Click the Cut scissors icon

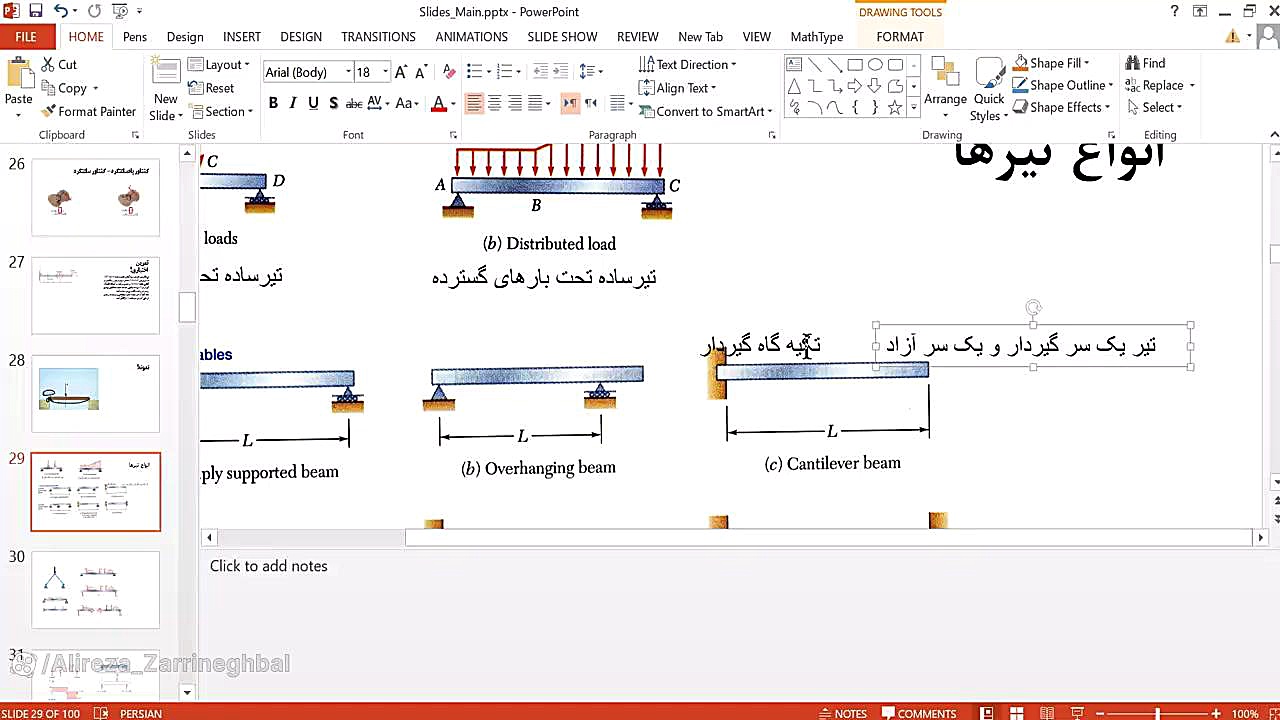pyautogui.click(x=48, y=64)
